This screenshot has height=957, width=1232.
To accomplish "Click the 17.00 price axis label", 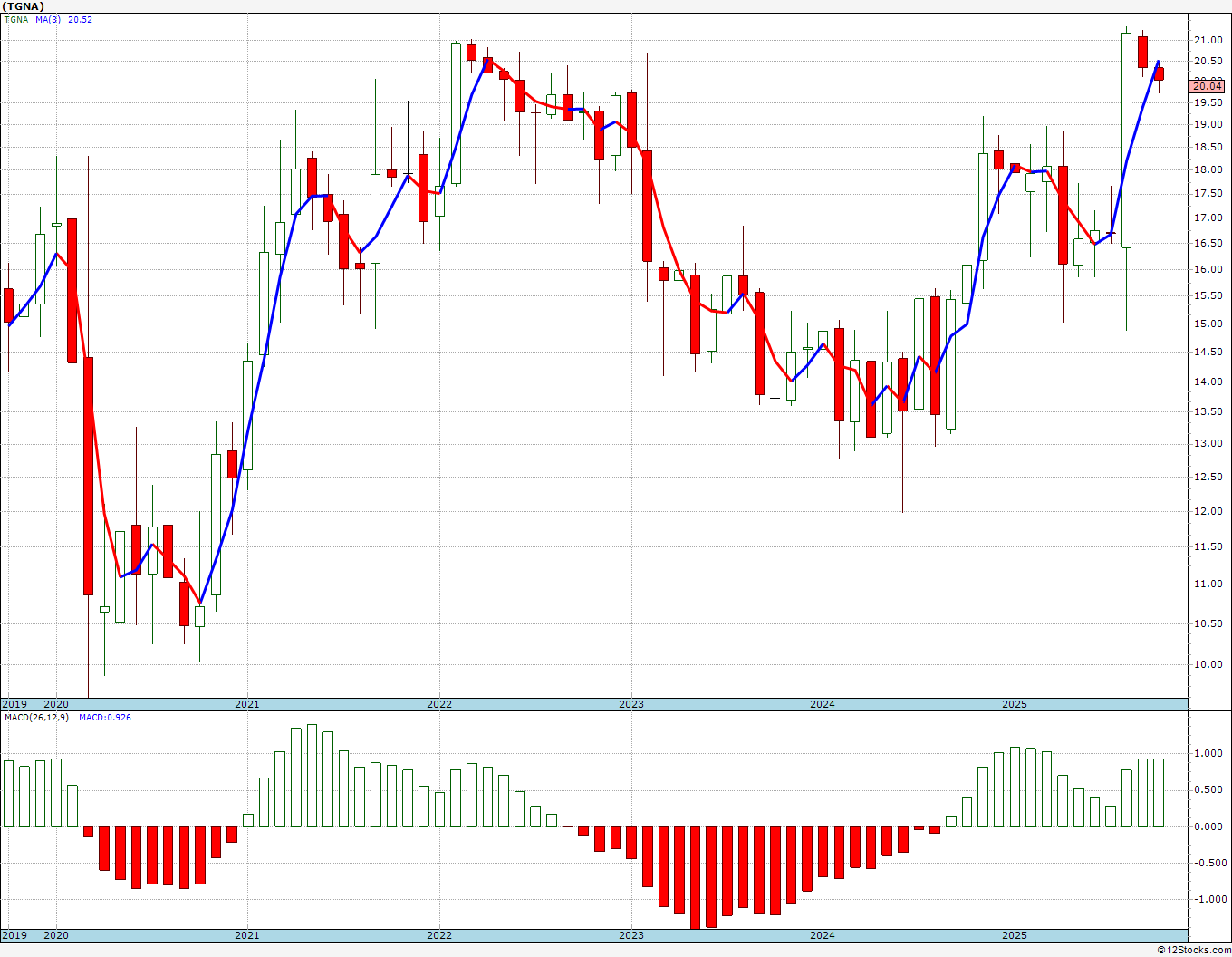I will 1207,218.
